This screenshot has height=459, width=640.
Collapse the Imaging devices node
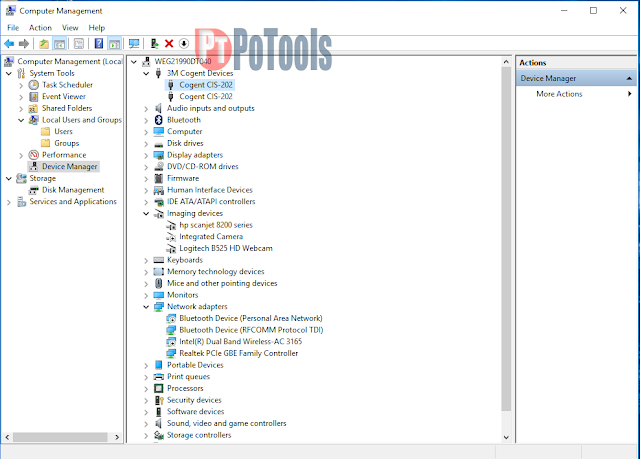pos(146,213)
